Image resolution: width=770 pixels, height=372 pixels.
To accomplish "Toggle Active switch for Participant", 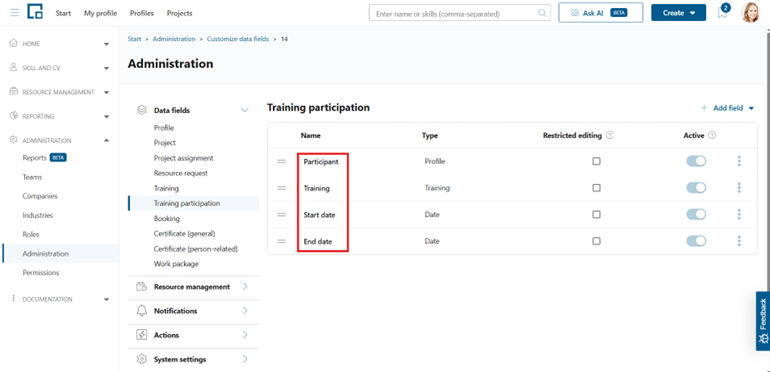I will click(x=696, y=161).
